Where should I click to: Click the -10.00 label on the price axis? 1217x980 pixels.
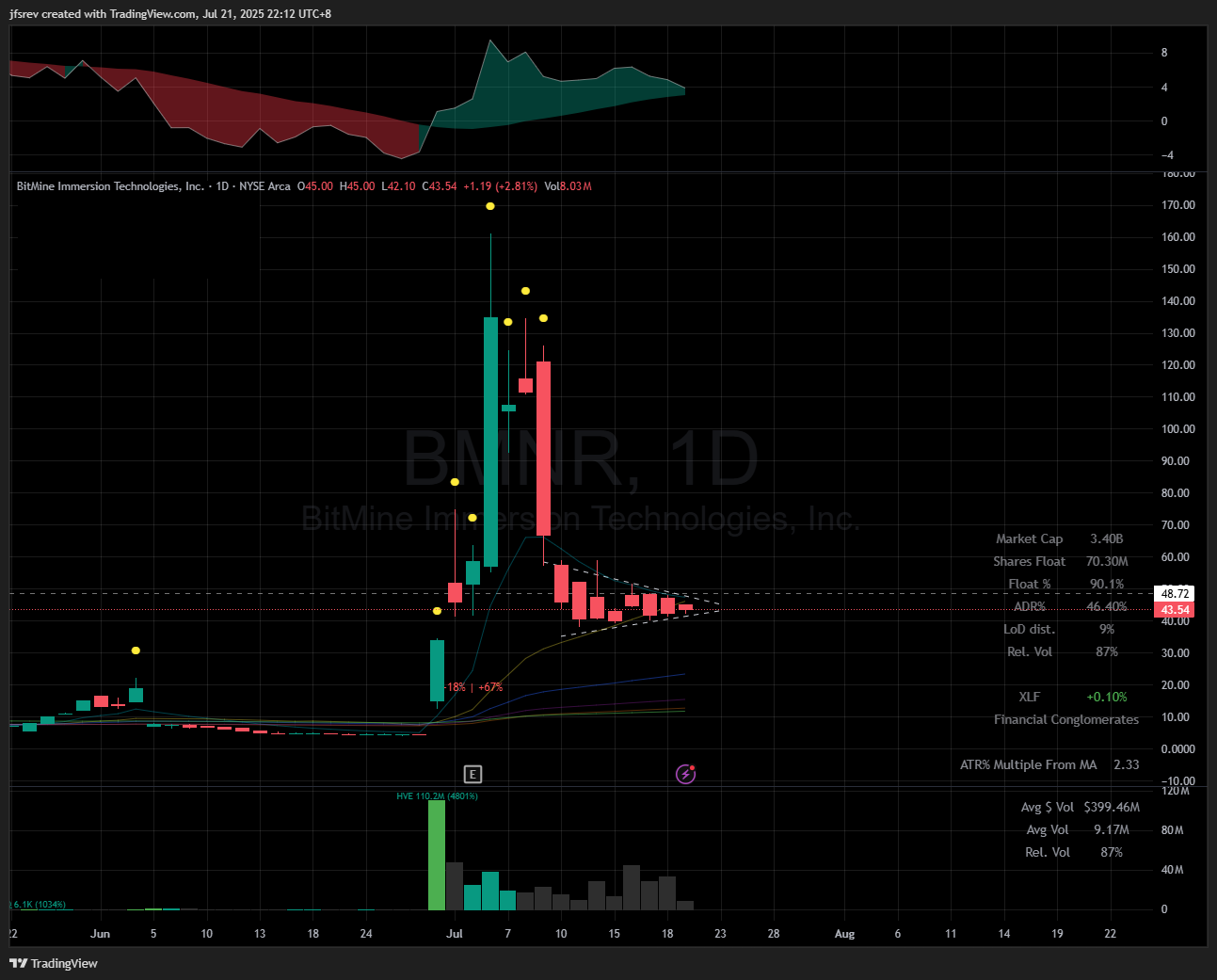coord(1177,781)
